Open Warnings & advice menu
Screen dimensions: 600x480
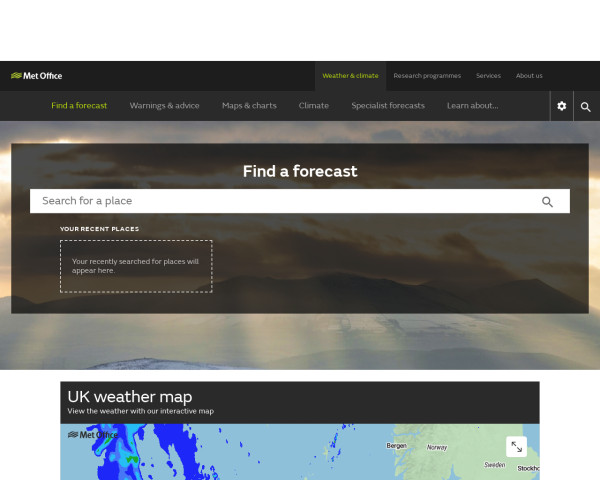pyautogui.click(x=165, y=106)
